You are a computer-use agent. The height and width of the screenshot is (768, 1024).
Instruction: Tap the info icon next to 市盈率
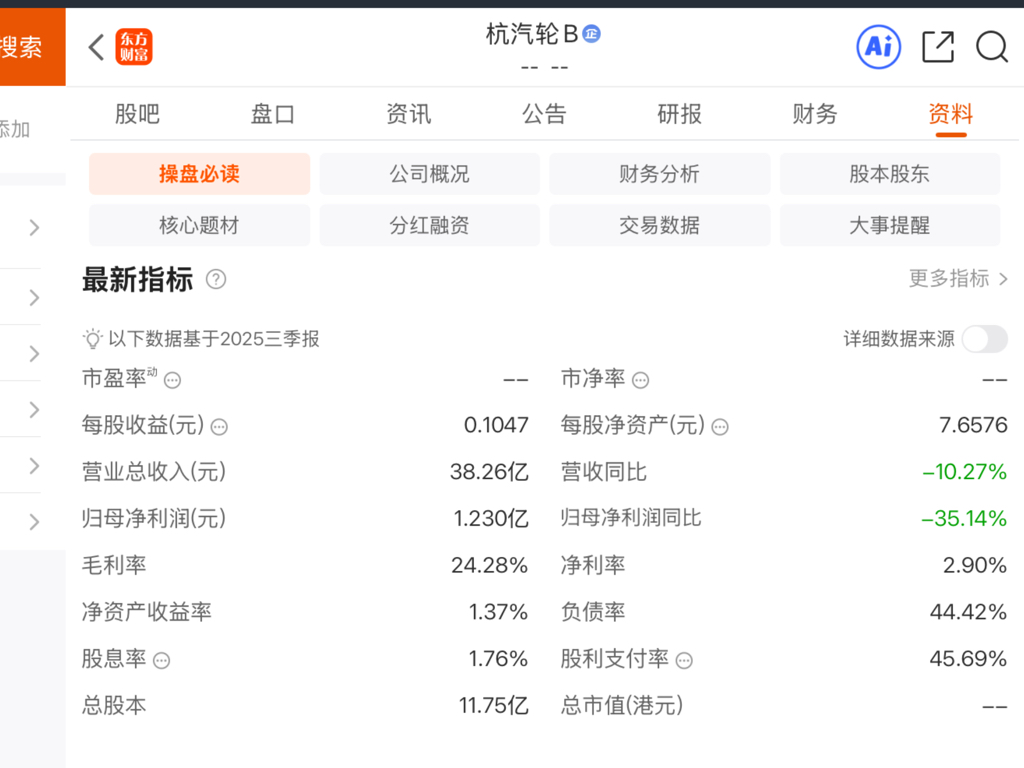173,380
